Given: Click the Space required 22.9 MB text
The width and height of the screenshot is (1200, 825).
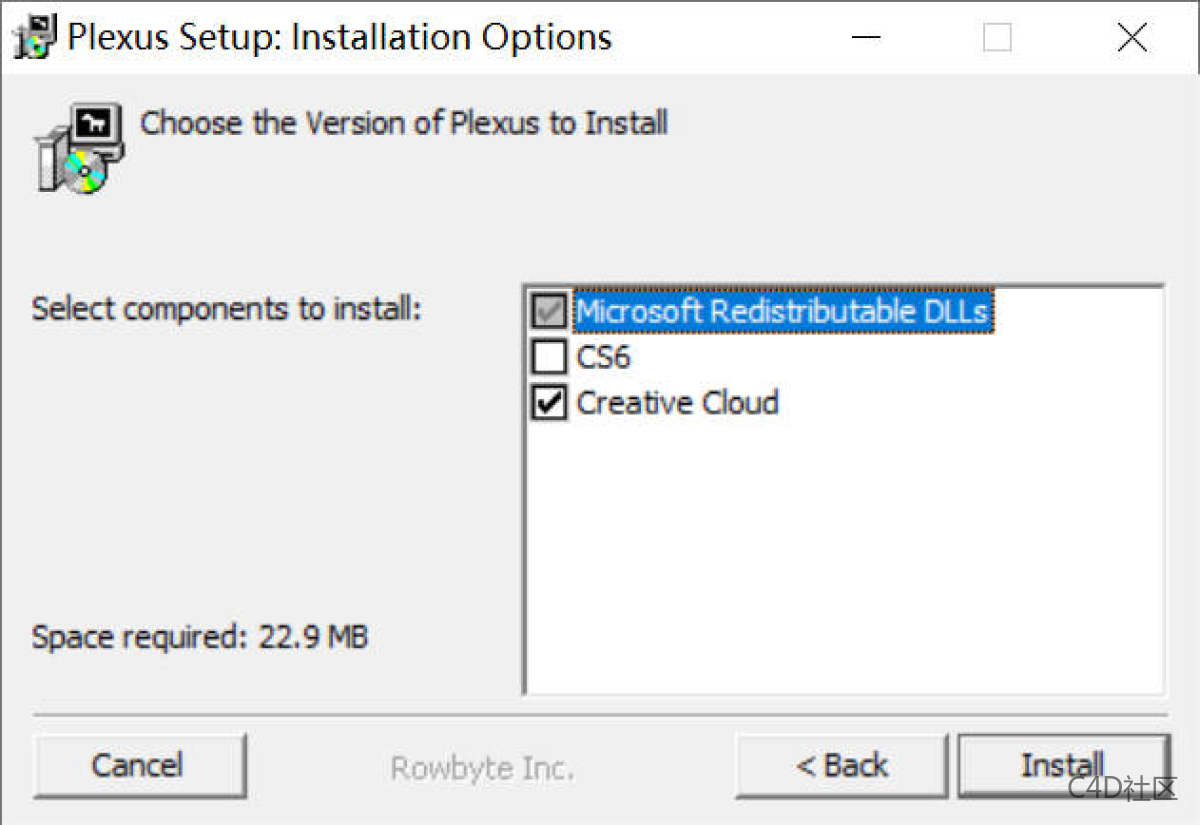Looking at the screenshot, I should [x=200, y=637].
